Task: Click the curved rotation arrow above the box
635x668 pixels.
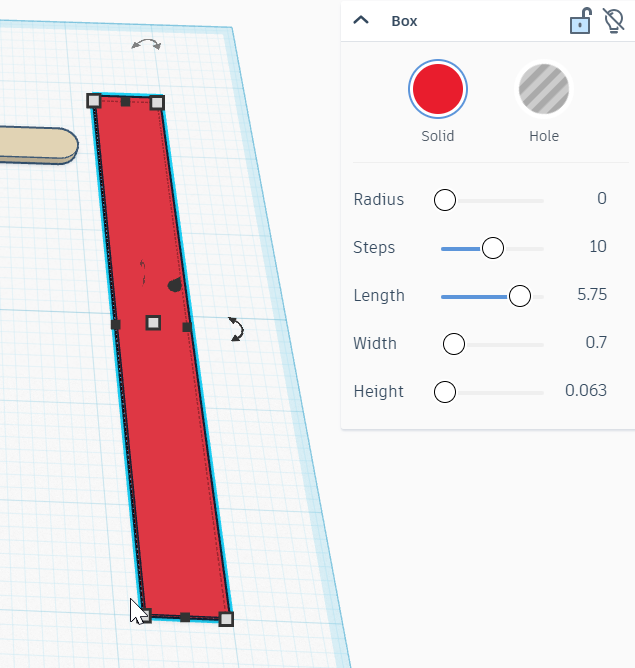Action: pos(146,45)
